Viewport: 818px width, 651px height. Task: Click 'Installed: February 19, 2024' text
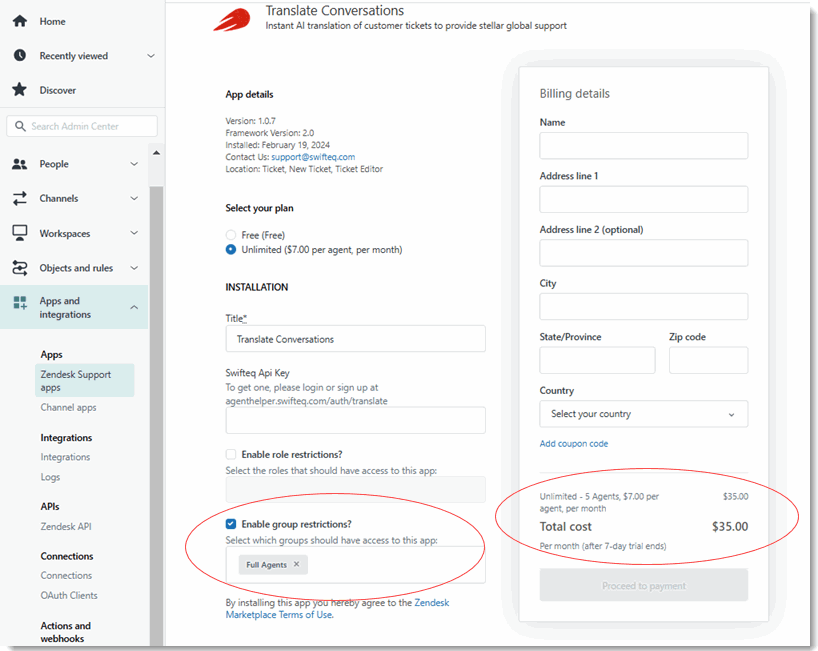[x=278, y=144]
